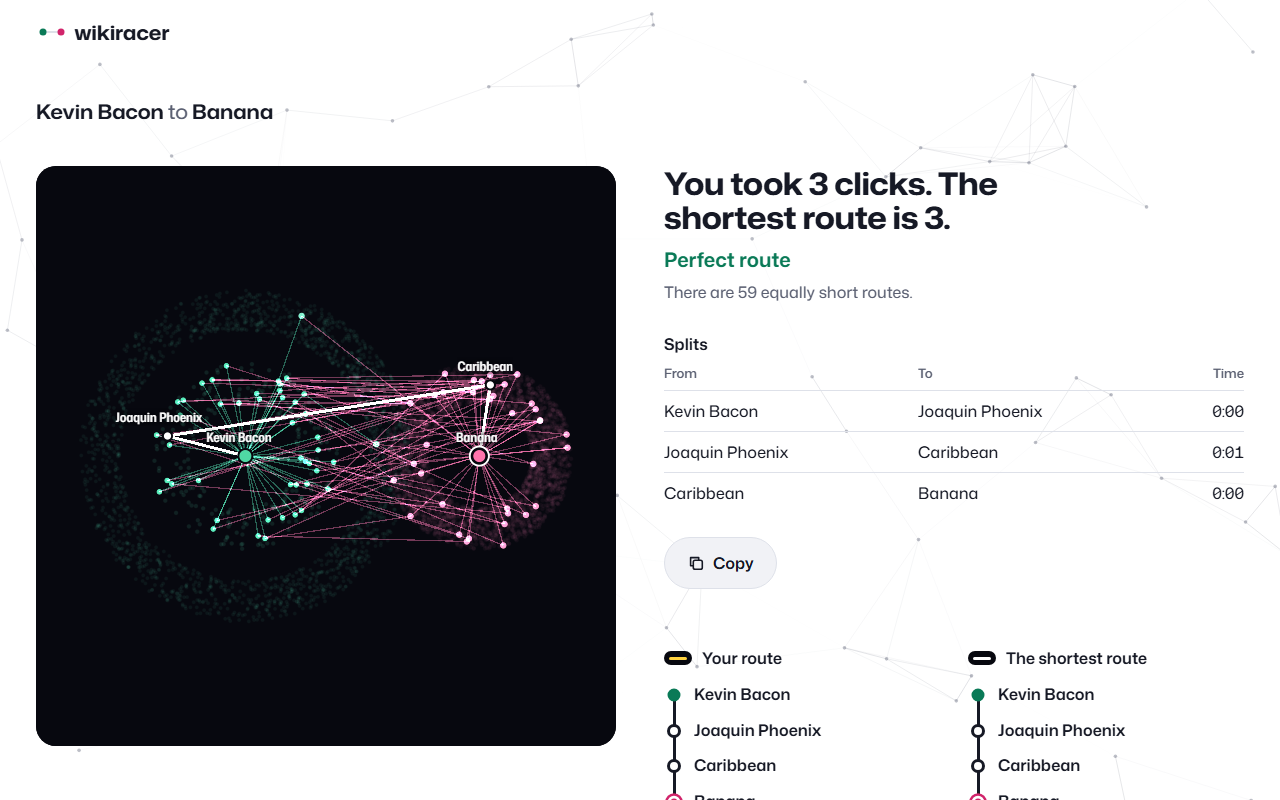Select the Kevin Bacon to Joaquin Phoenix split row

pos(954,411)
